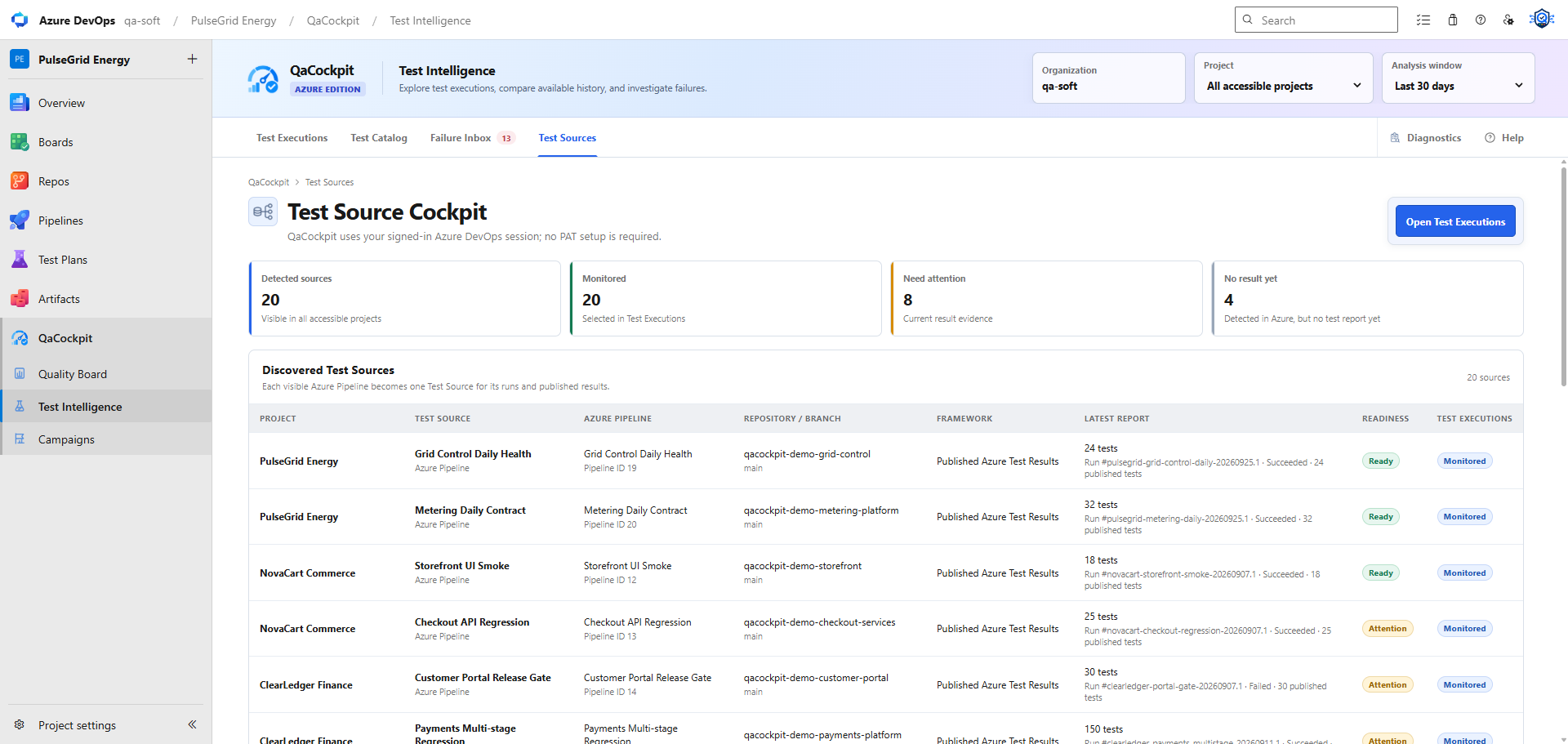Click the qa-soft organization breadcrumb
This screenshot has height=744, width=1568.
point(142,20)
